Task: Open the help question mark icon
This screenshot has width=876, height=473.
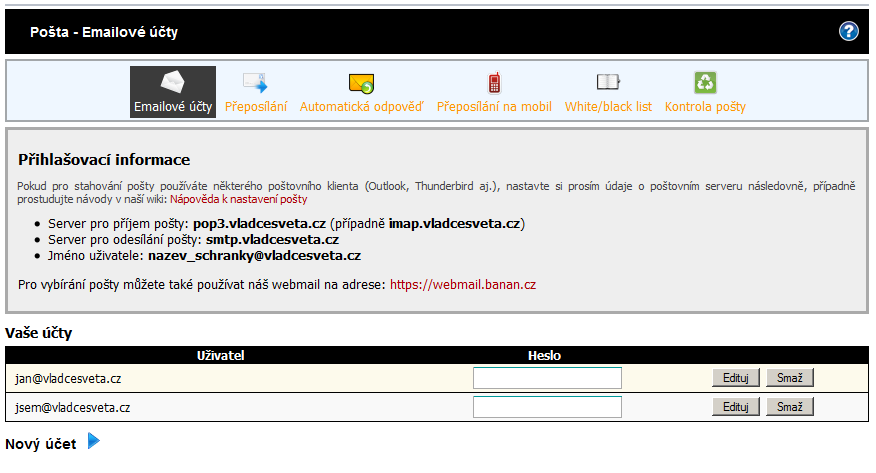Action: pyautogui.click(x=849, y=31)
